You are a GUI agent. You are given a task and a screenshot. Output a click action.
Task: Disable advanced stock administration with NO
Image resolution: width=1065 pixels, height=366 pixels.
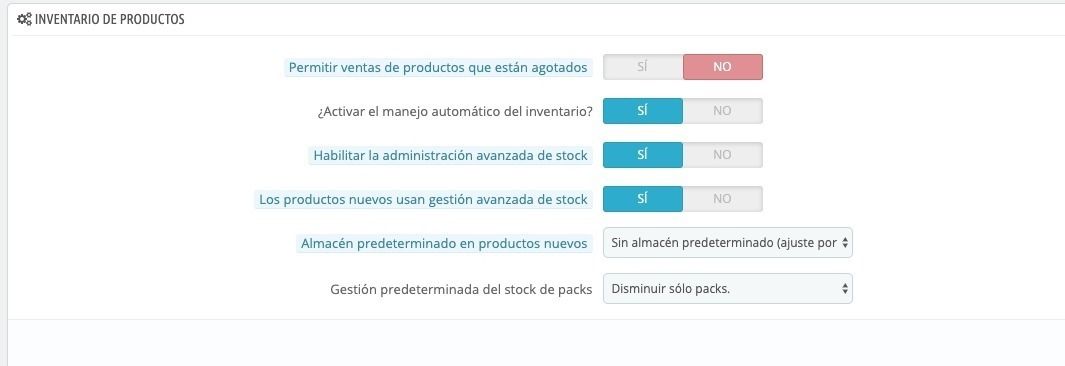click(x=723, y=155)
